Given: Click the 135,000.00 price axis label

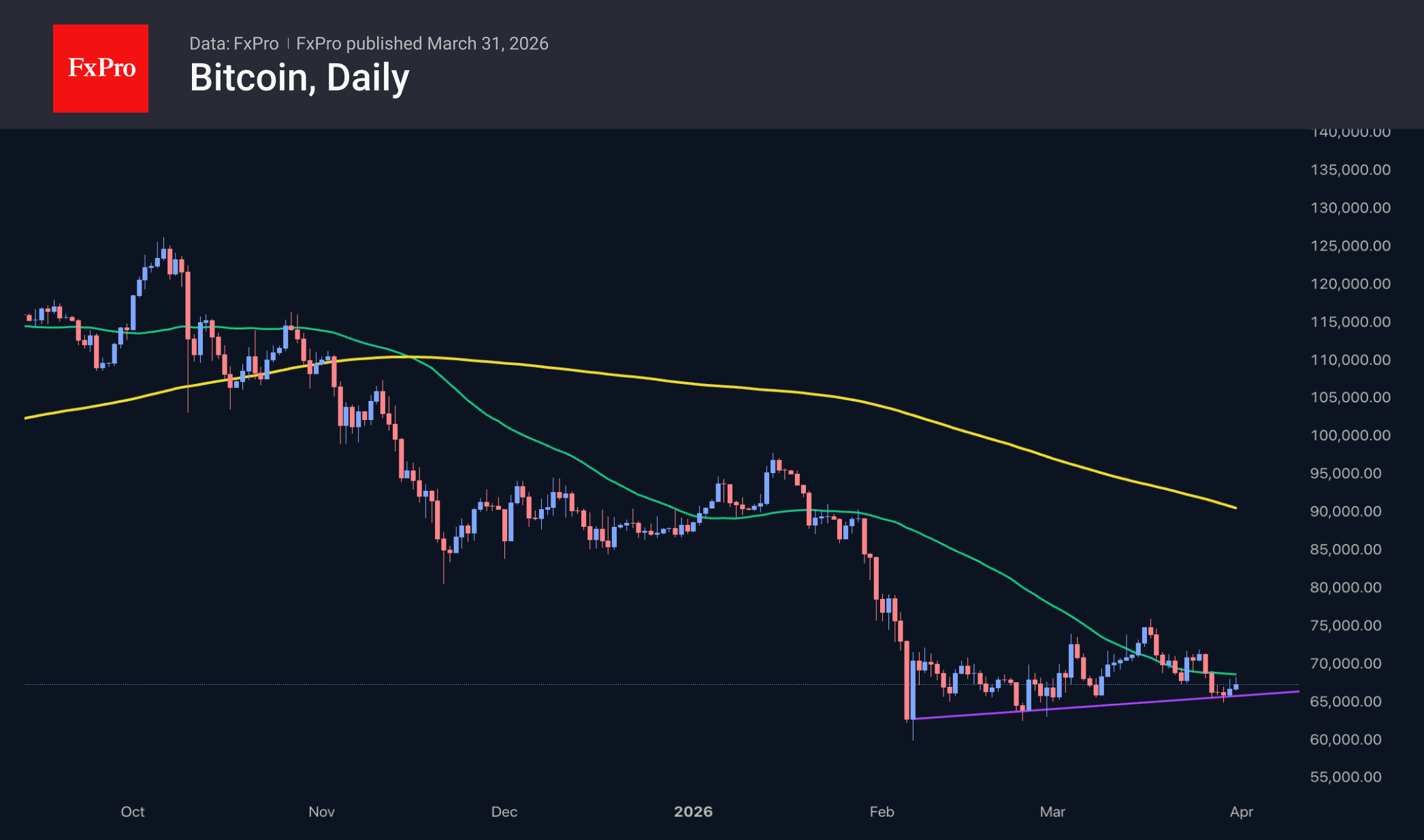Looking at the screenshot, I should coord(1350,169).
